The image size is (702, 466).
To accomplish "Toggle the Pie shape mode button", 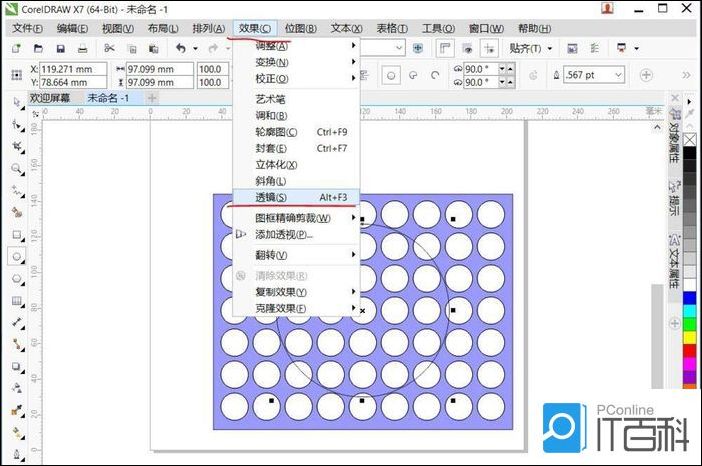I will (x=414, y=74).
